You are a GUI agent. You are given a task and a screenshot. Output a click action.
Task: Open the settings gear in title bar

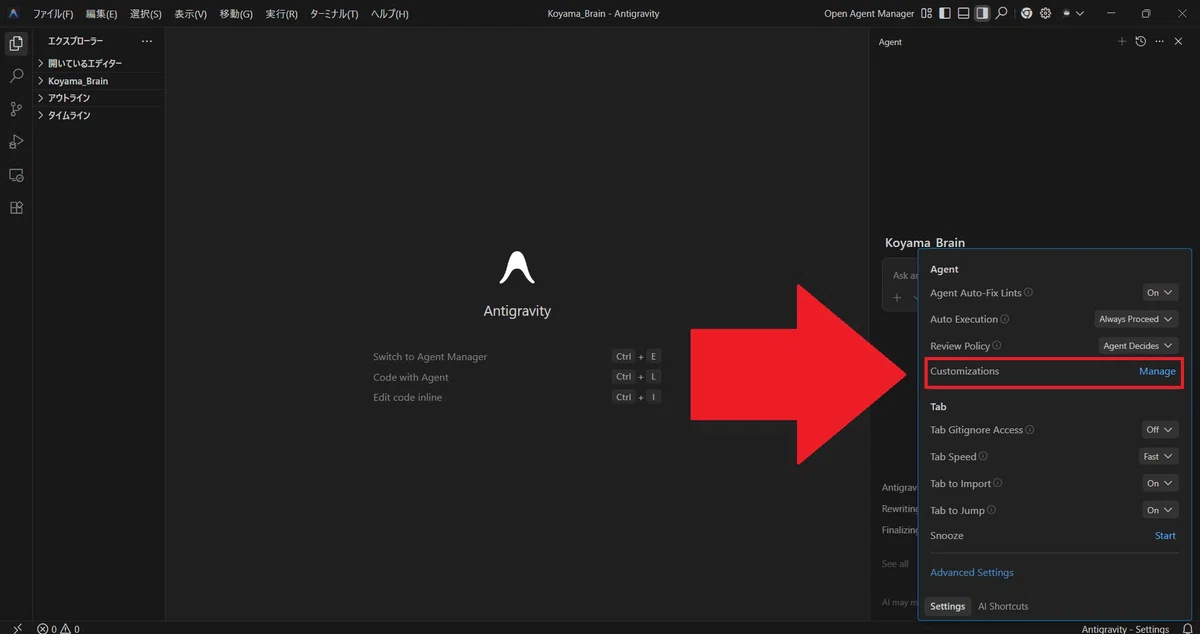click(x=1045, y=14)
